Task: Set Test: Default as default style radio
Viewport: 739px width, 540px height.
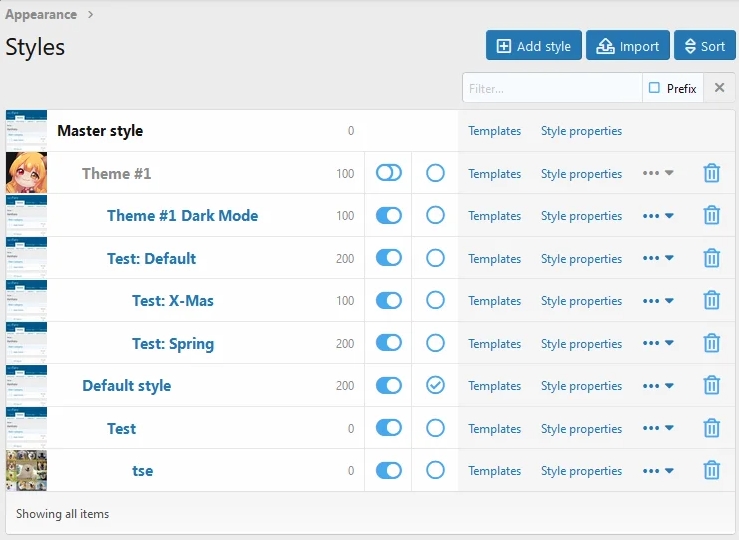Action: point(435,258)
